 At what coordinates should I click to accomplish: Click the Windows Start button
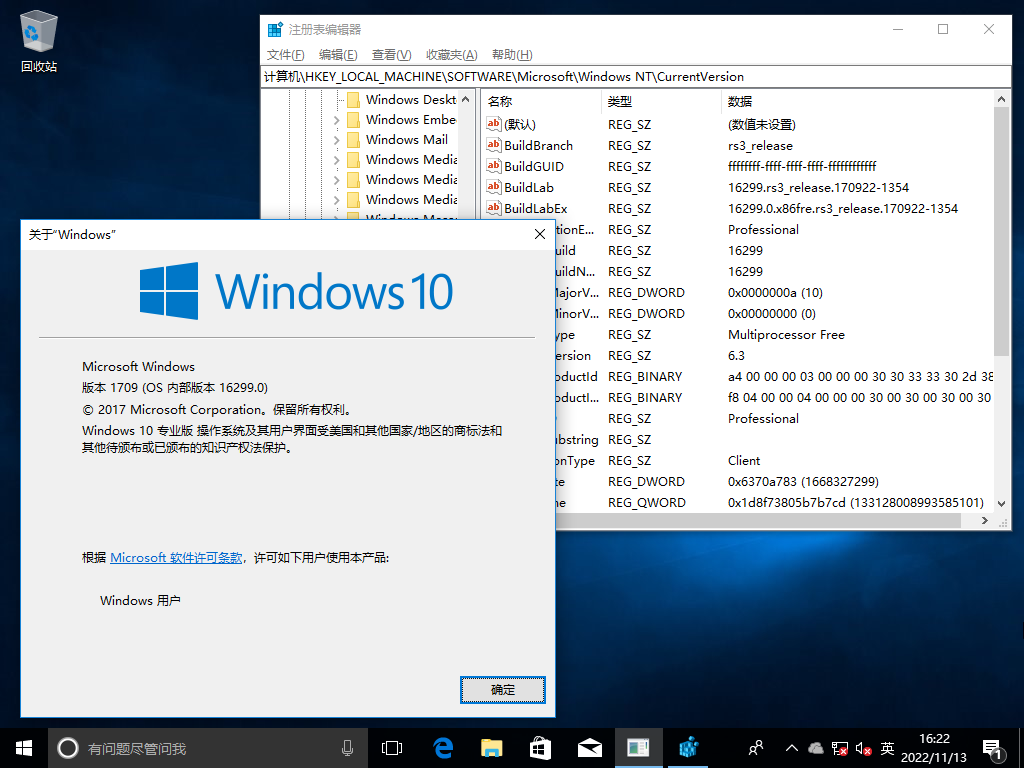[x=24, y=748]
